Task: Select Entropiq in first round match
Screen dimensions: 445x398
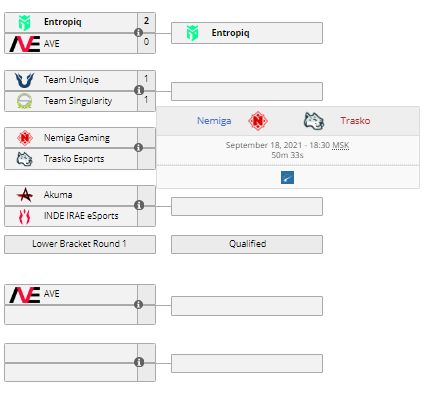Action: 71,23
